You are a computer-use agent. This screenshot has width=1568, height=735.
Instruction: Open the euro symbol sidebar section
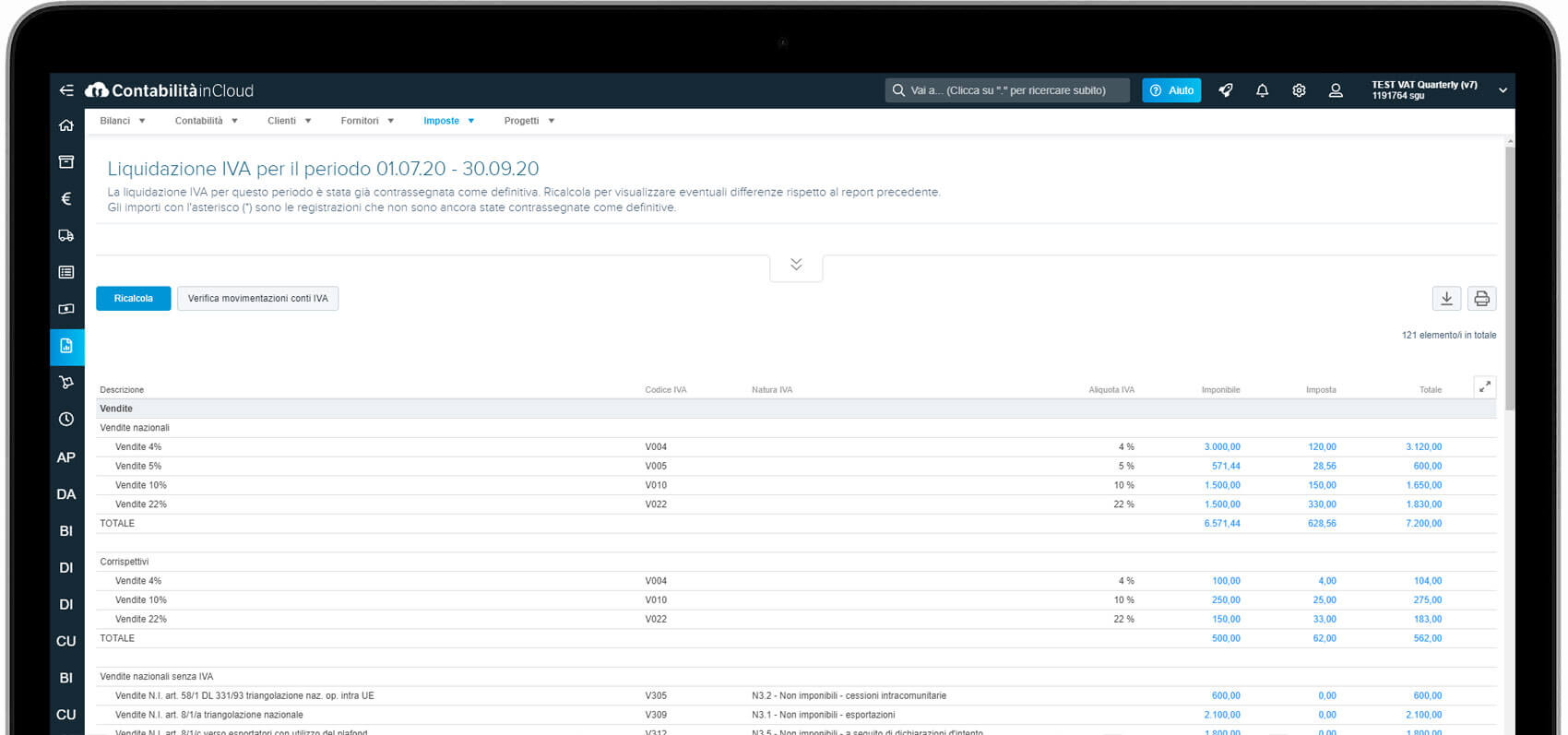pos(66,199)
